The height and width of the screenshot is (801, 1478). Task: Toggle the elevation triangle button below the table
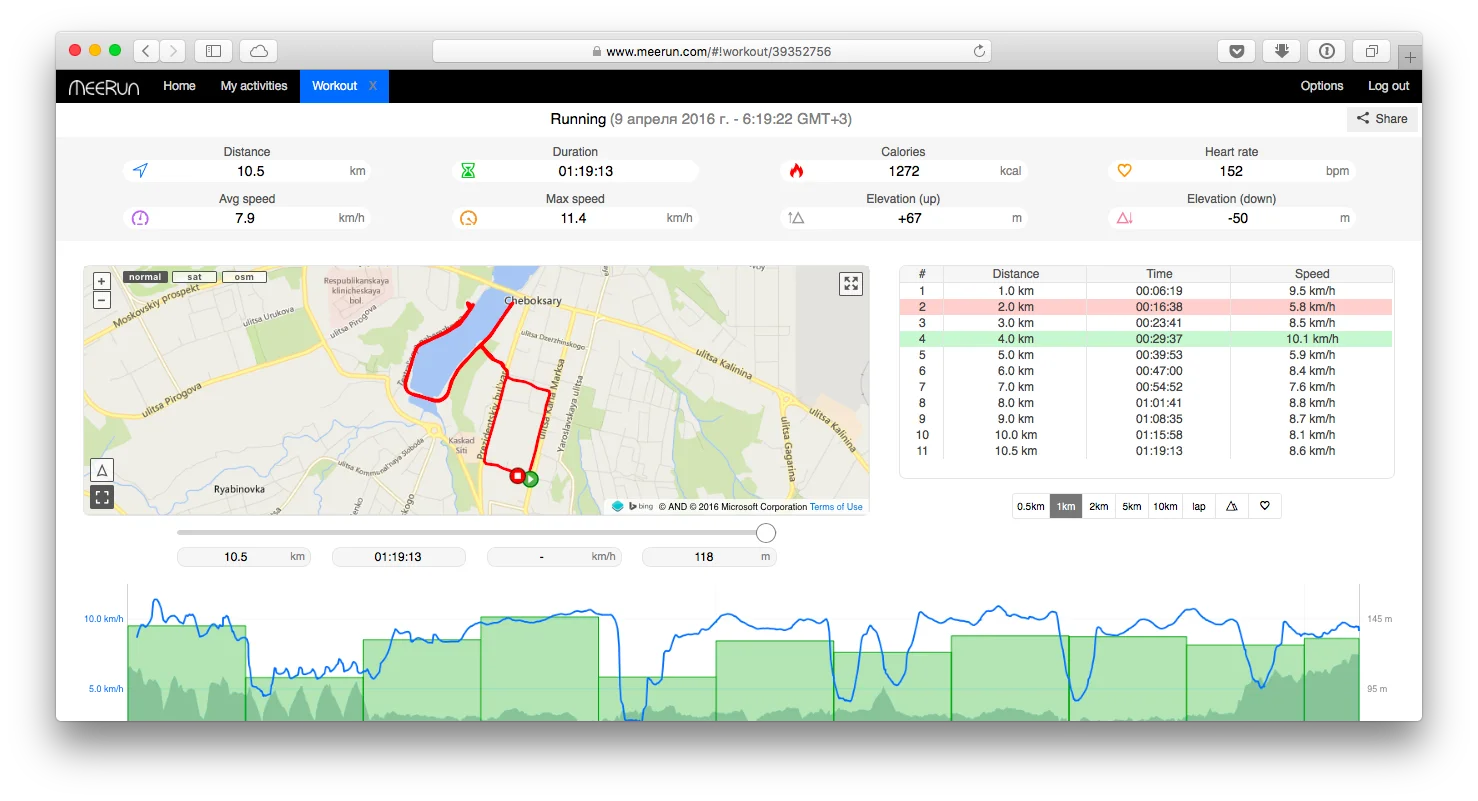[1231, 506]
